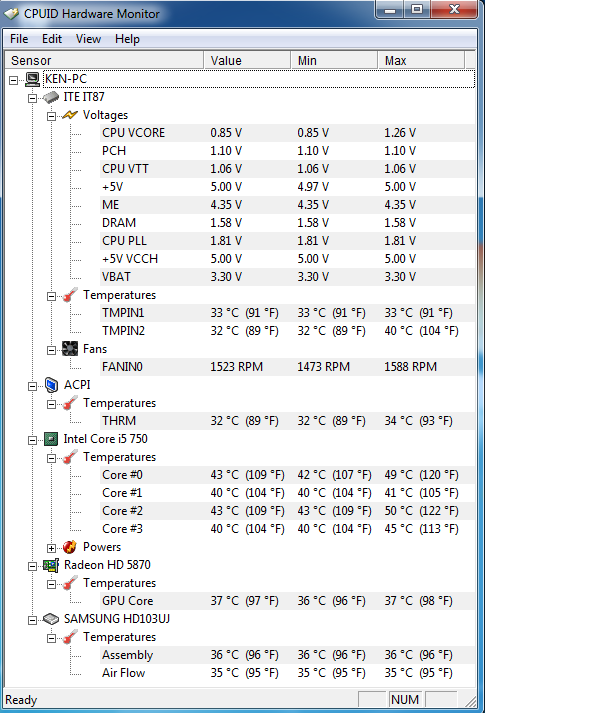This screenshot has width=614, height=713.
Task: Click the SAMSUNG HD103UJ drive icon
Action: [51, 619]
